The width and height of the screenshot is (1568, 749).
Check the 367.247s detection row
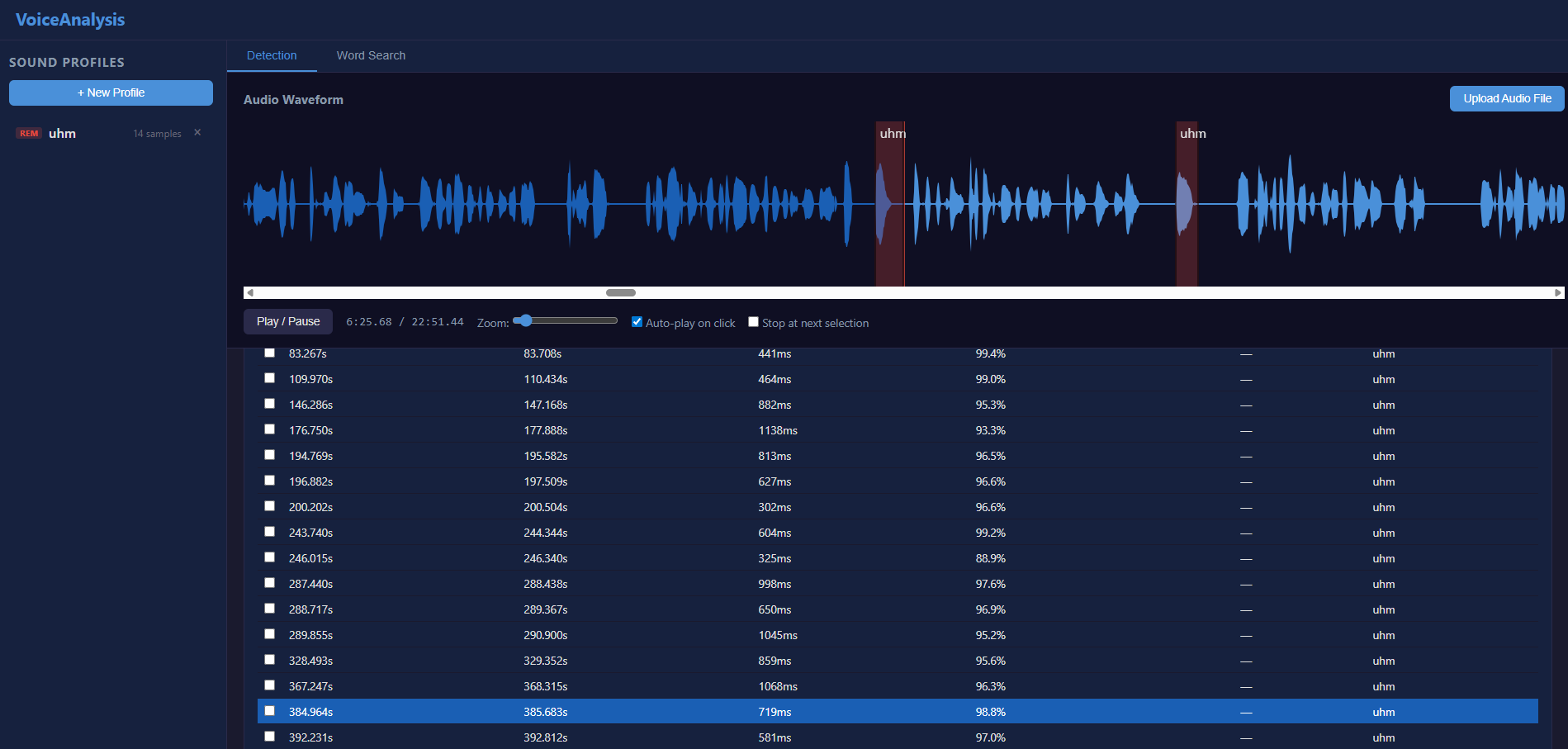click(x=269, y=685)
